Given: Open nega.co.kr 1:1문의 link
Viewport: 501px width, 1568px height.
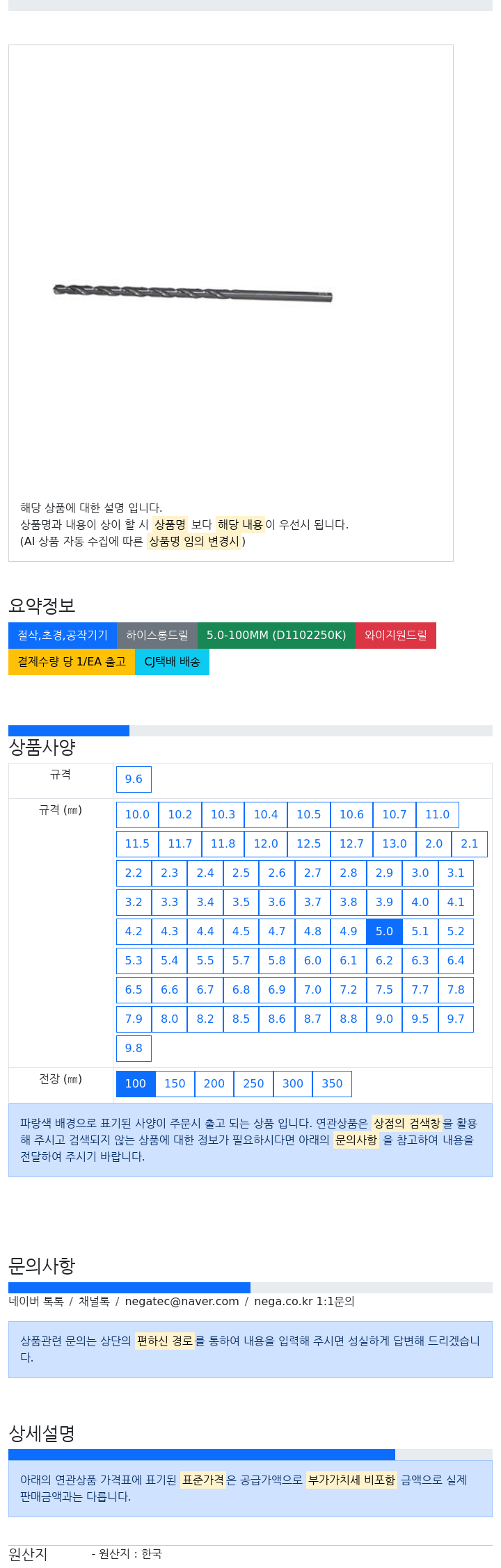Looking at the screenshot, I should click(x=304, y=1301).
